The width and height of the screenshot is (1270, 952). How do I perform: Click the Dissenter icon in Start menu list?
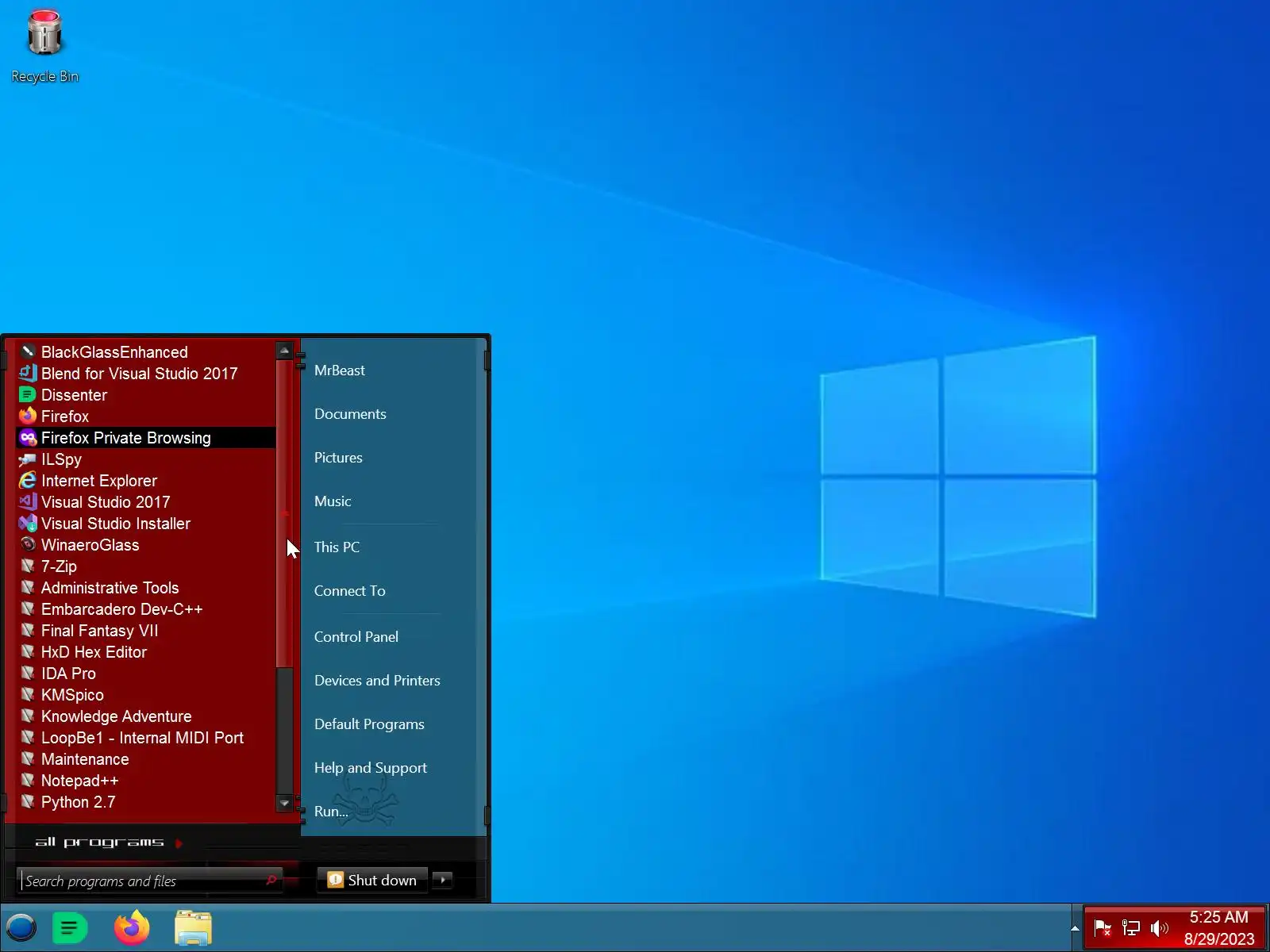[x=28, y=394]
